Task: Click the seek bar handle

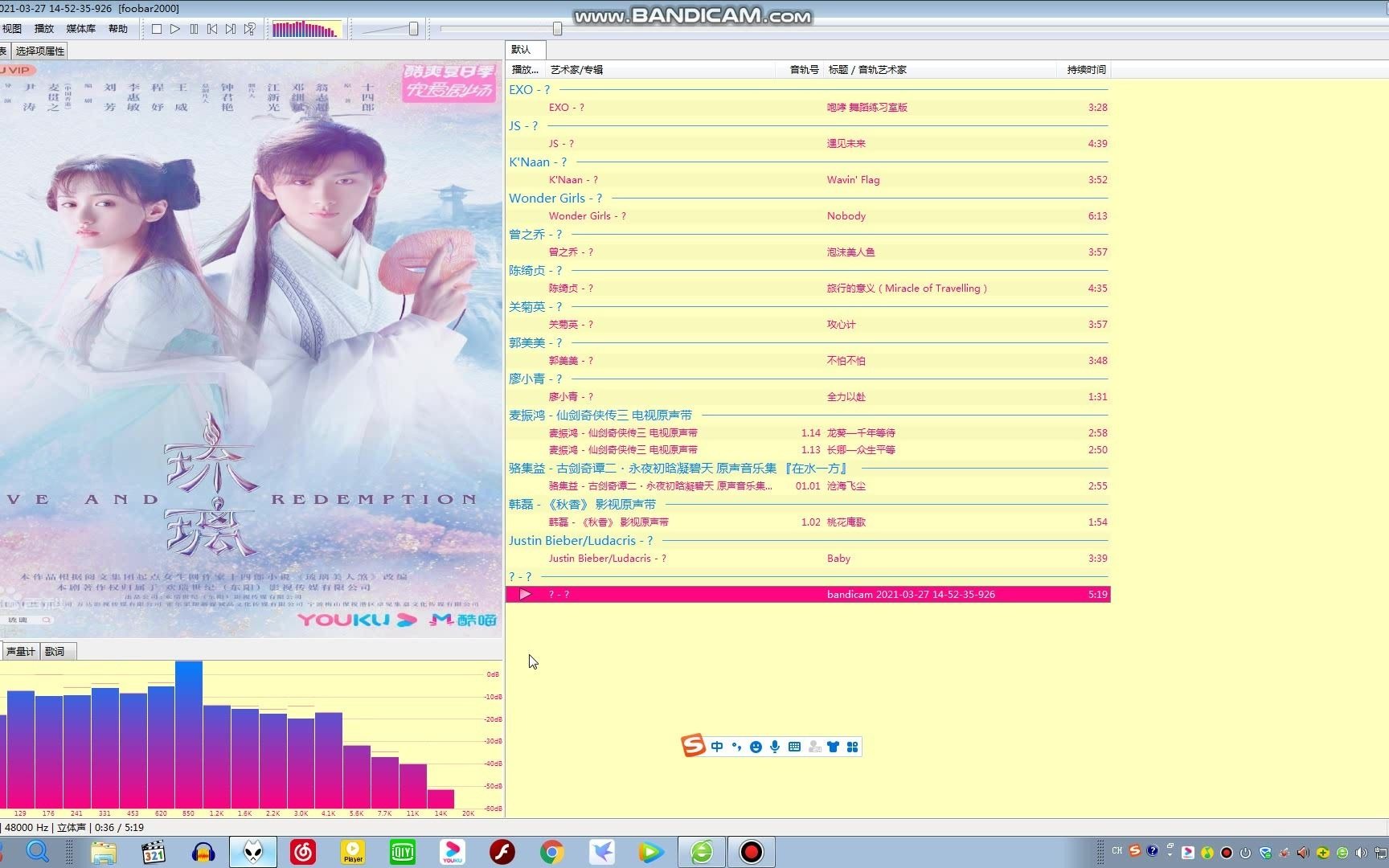Action: coord(557,29)
